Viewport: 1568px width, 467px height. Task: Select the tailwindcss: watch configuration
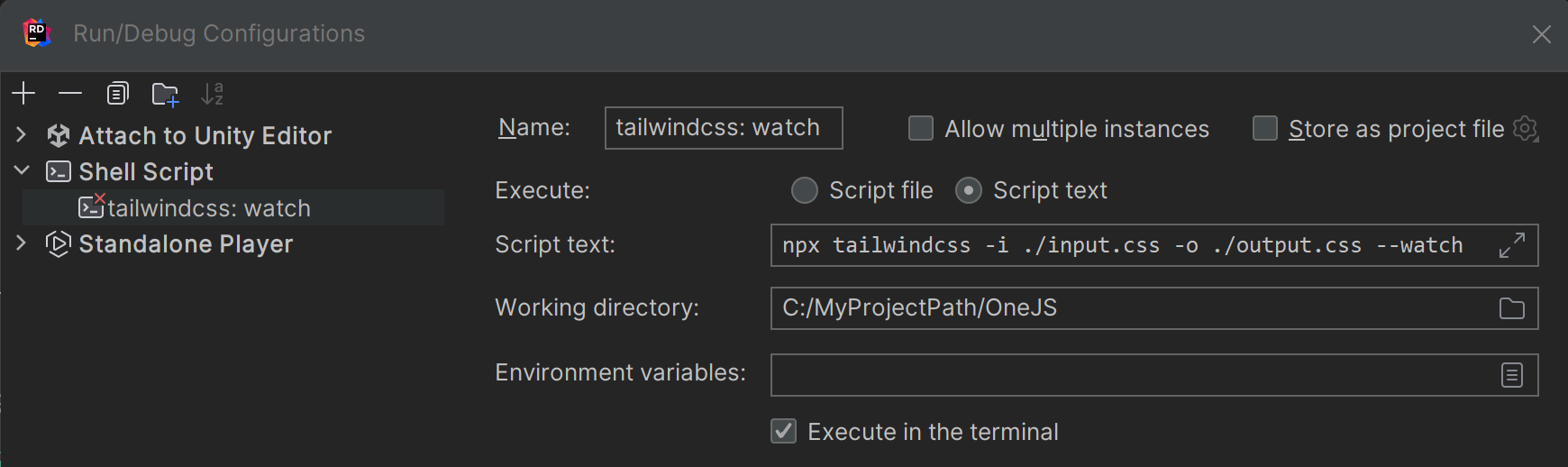pos(233,207)
